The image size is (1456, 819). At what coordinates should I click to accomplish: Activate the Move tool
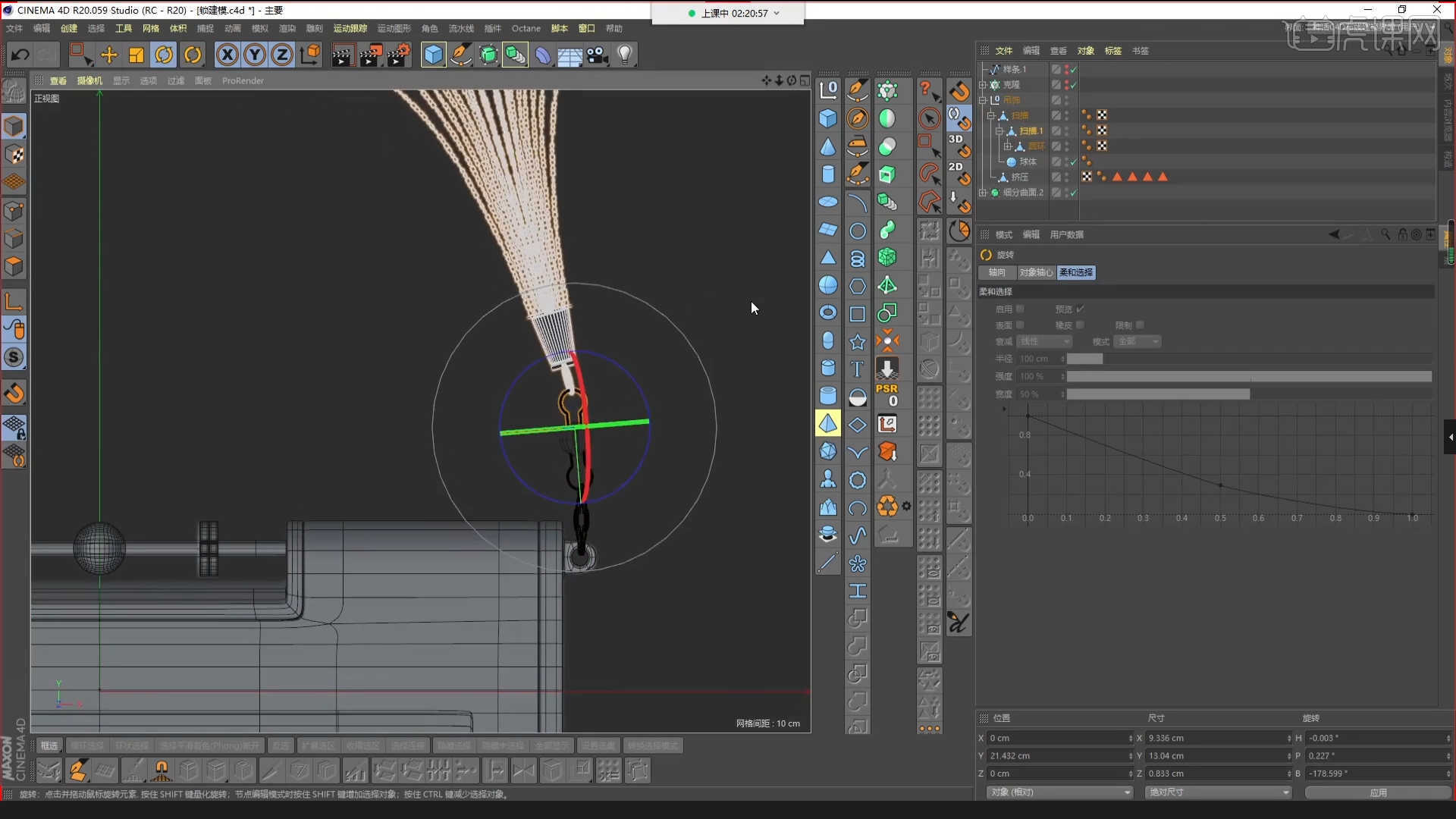109,55
